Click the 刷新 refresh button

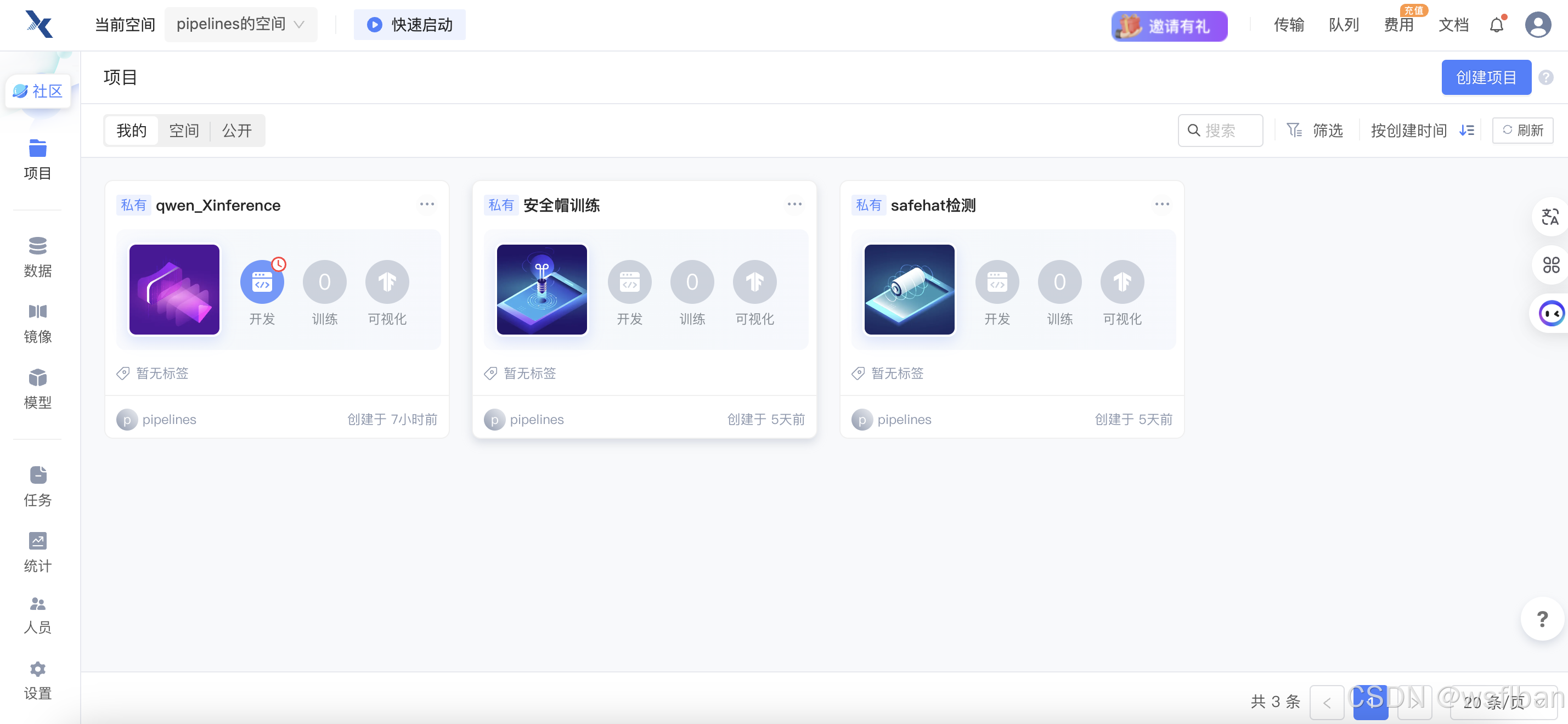[1522, 130]
